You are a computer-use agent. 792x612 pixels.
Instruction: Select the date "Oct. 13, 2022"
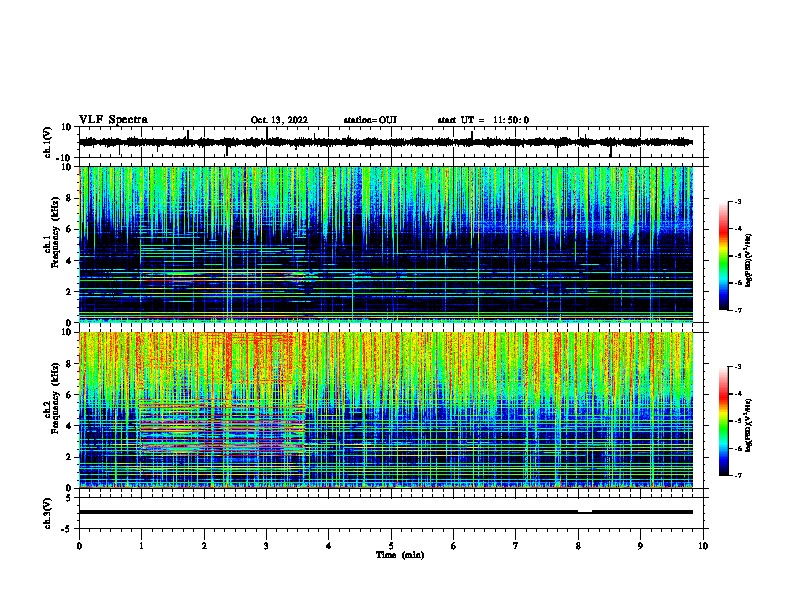tap(279, 120)
